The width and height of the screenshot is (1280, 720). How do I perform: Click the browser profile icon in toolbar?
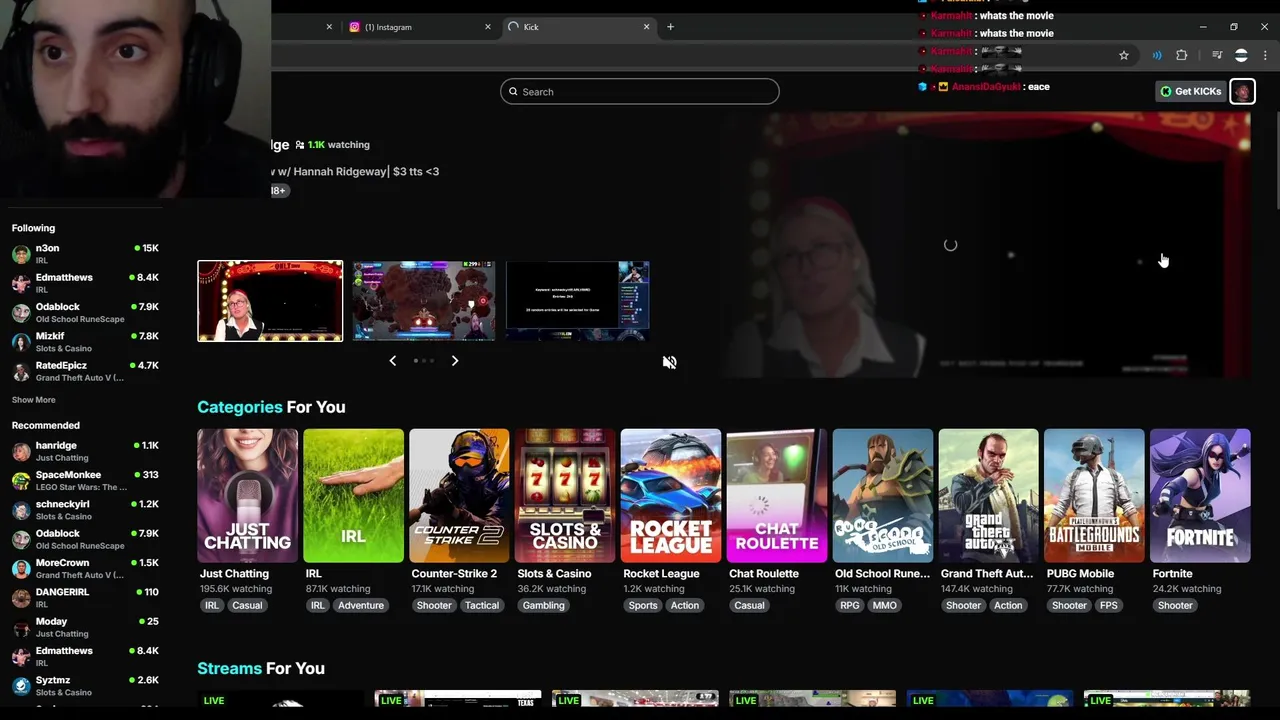click(x=1241, y=55)
